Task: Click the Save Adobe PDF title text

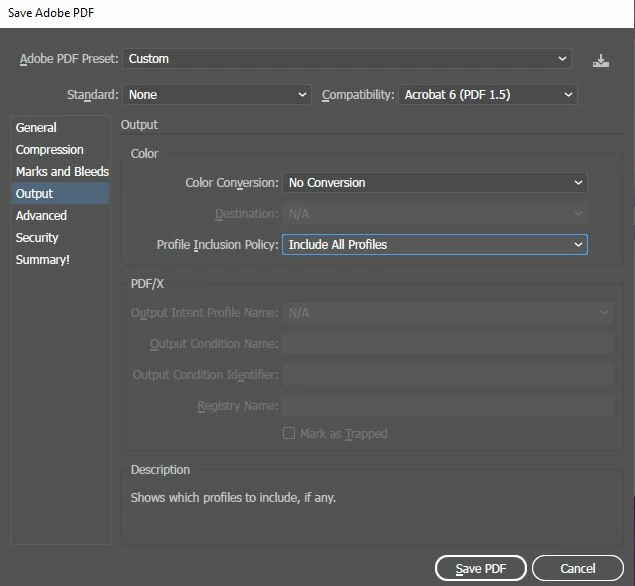Action: pyautogui.click(x=51, y=13)
